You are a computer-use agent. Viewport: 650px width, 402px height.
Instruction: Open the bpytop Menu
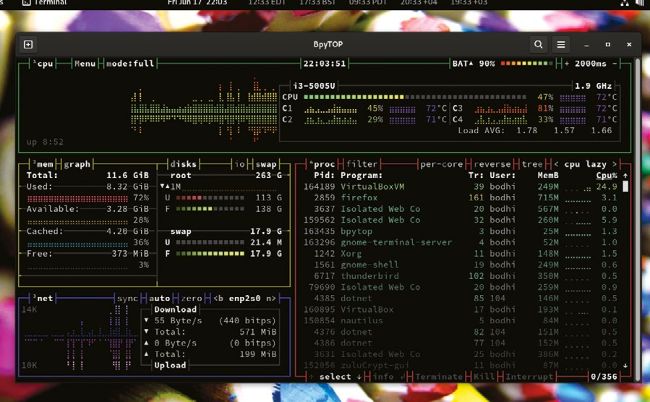pos(85,63)
